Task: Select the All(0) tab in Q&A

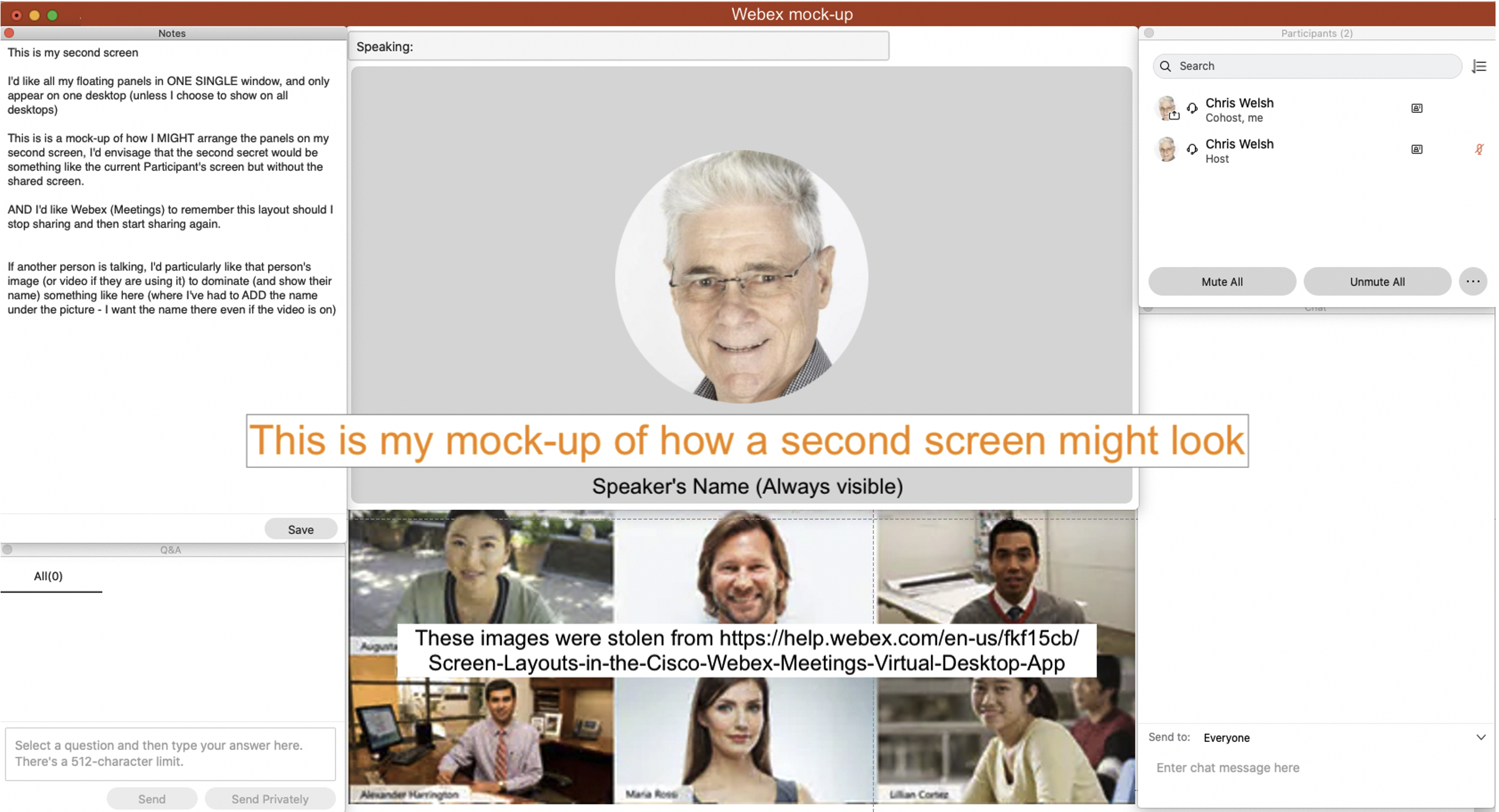Action: tap(48, 576)
